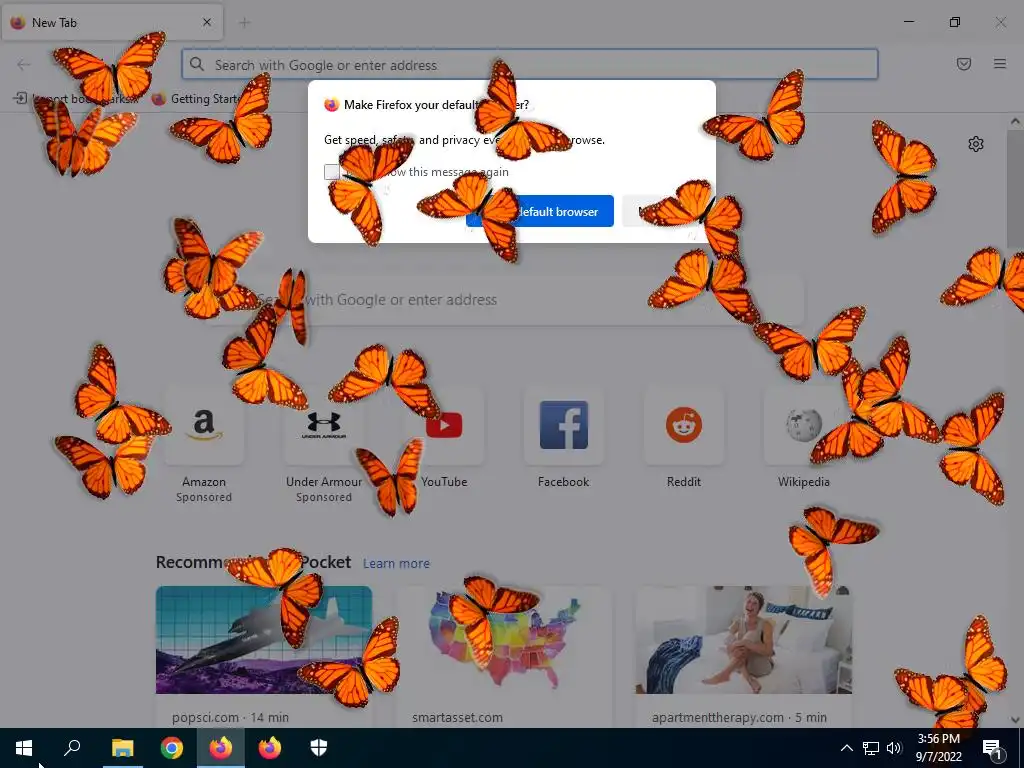The height and width of the screenshot is (768, 1024).
Task: Open the YouTube shortcut tile
Action: 444,425
